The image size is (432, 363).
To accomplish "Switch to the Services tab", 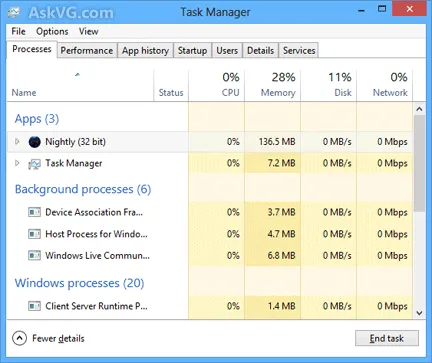I will [x=299, y=51].
